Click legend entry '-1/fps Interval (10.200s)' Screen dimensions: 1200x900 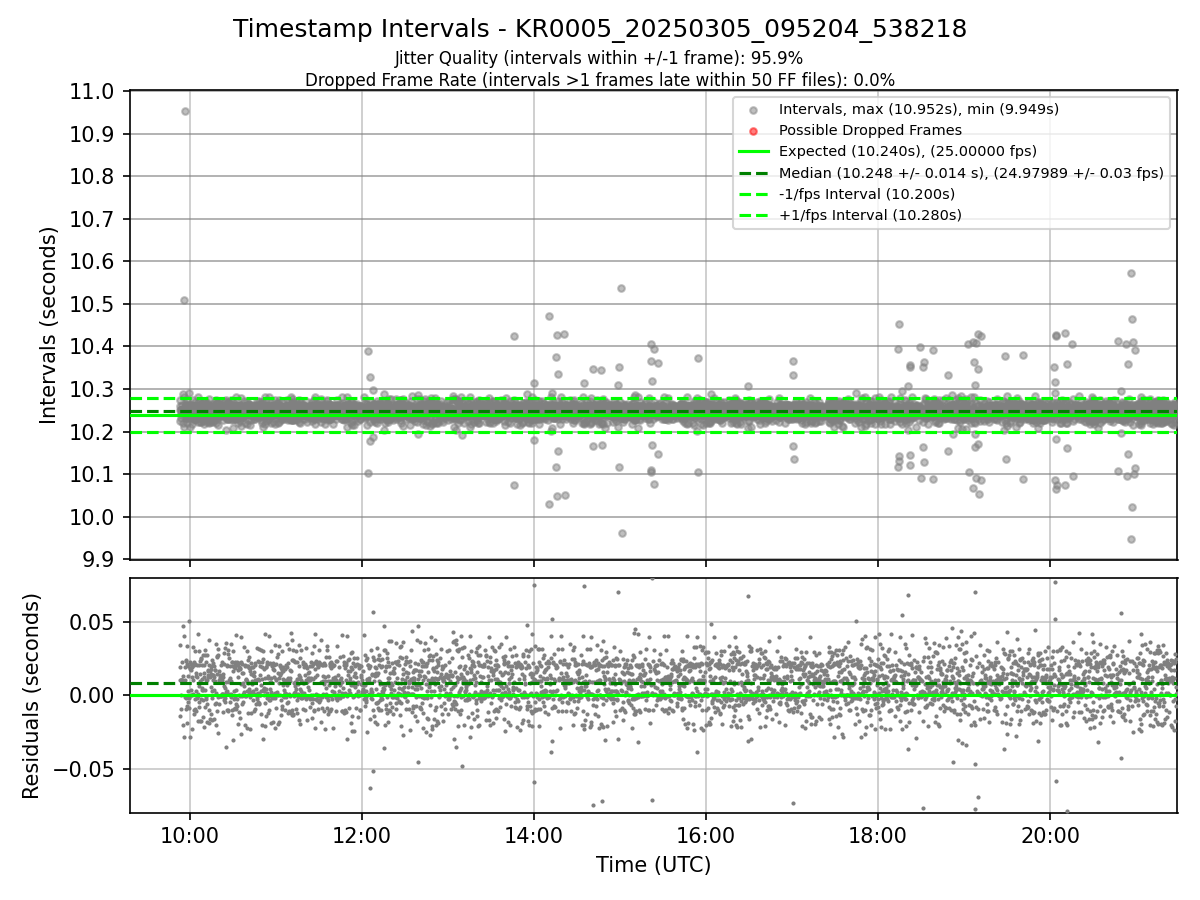tap(866, 194)
